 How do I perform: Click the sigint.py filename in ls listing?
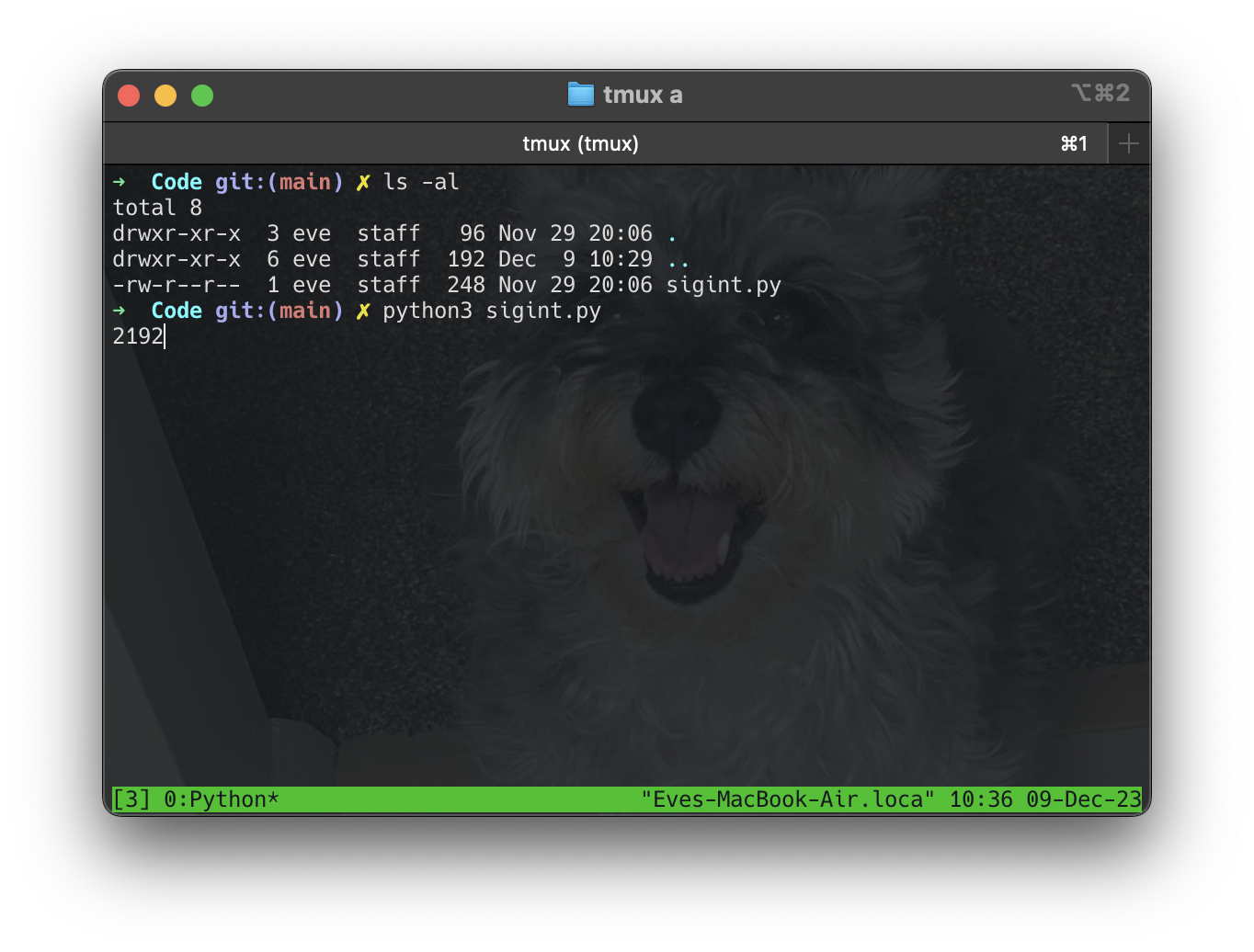coord(724,285)
